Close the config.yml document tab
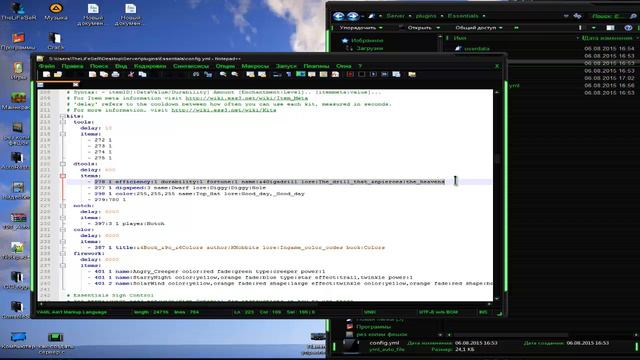This screenshot has width=640, height=360. tap(76, 84)
